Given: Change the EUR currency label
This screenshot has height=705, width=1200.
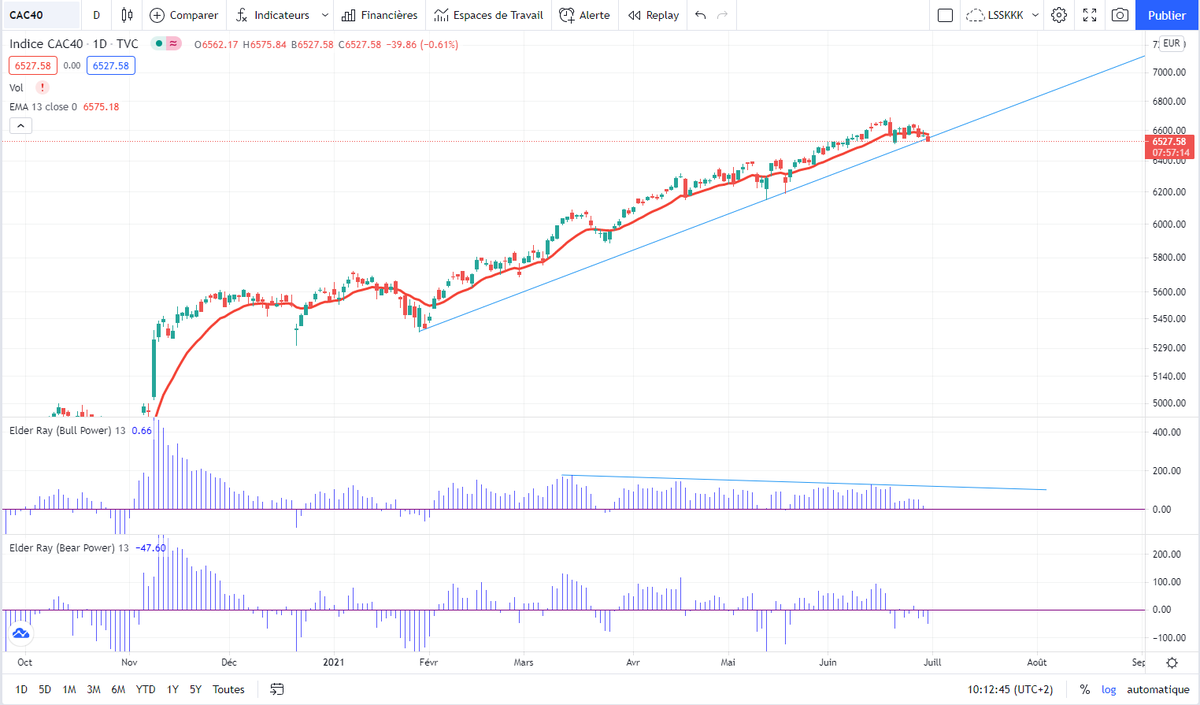Looking at the screenshot, I should 1172,43.
